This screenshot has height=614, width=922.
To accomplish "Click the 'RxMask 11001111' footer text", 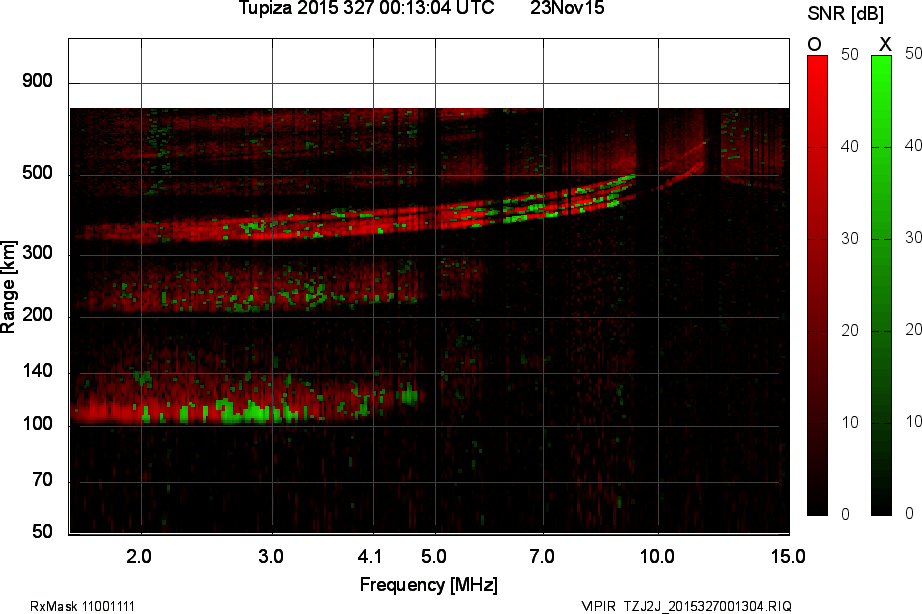I will point(82,606).
